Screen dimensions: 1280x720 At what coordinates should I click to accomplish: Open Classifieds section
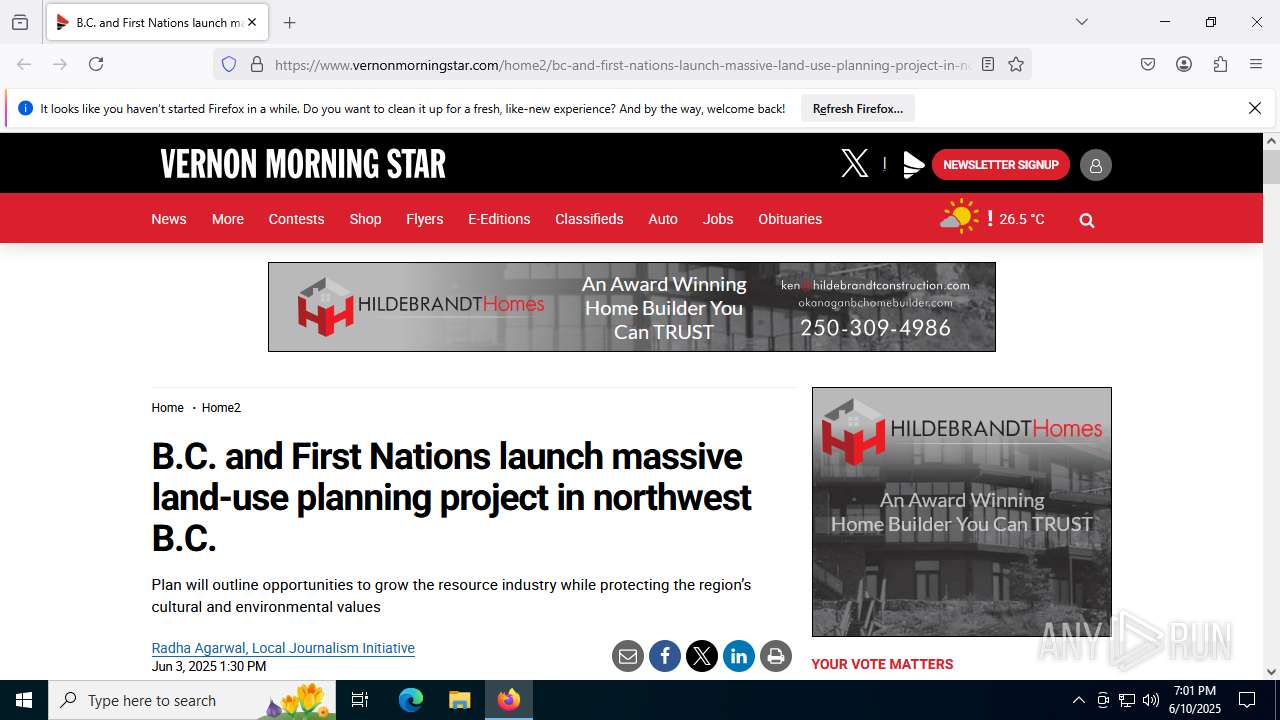click(x=589, y=219)
